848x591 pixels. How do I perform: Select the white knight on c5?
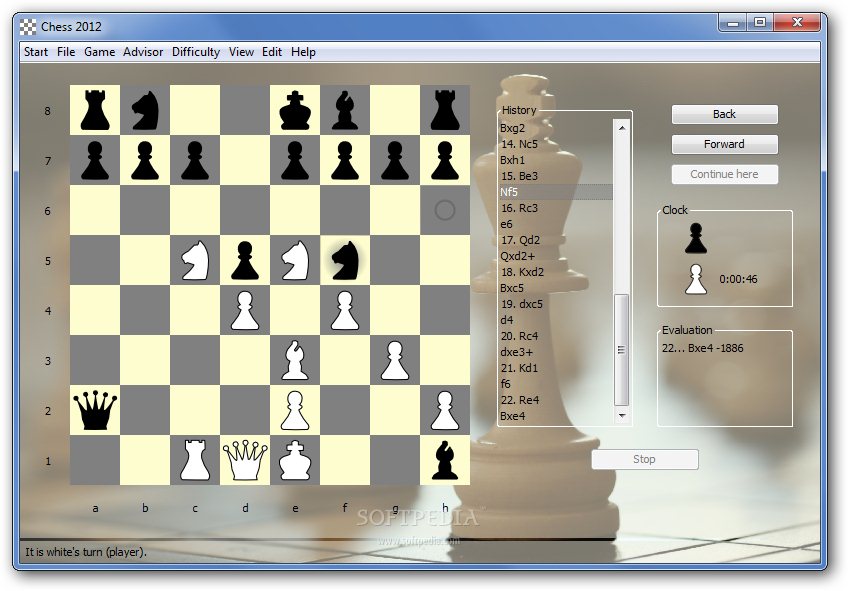[x=195, y=261]
